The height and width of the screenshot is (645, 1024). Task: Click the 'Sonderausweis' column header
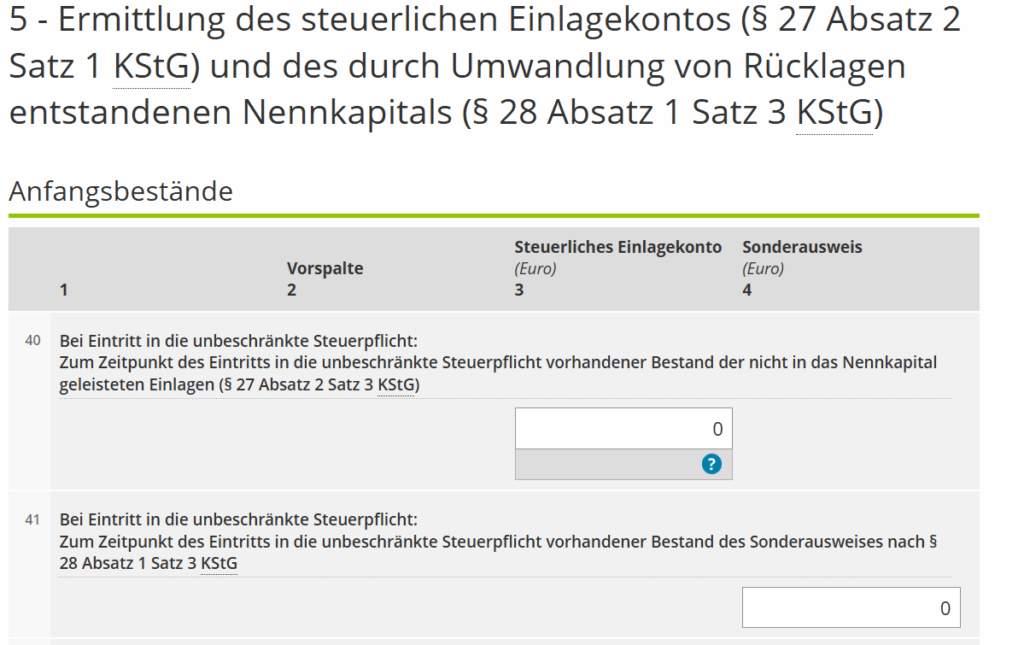point(801,247)
